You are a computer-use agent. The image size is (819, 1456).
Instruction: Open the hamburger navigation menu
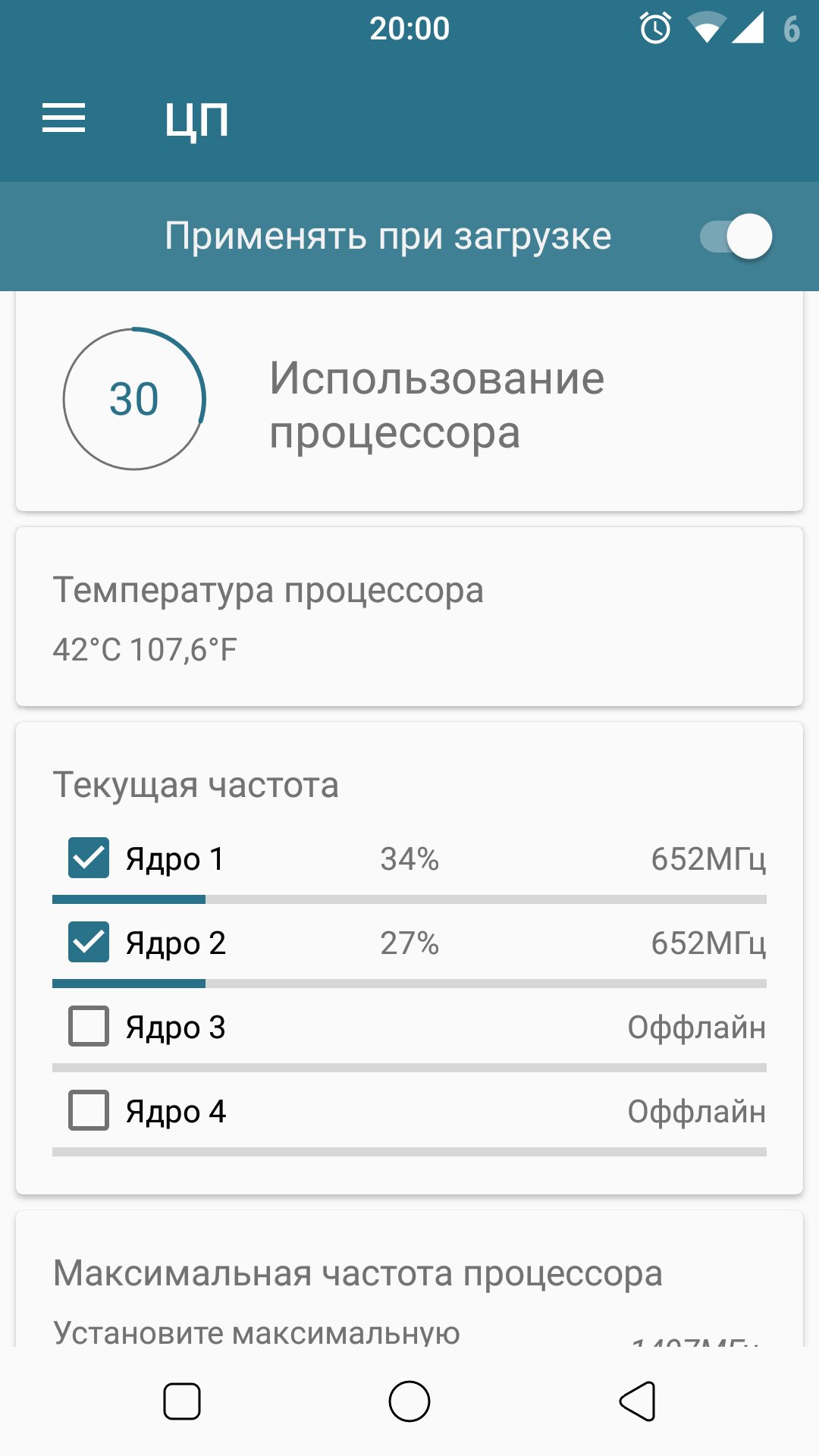(64, 118)
